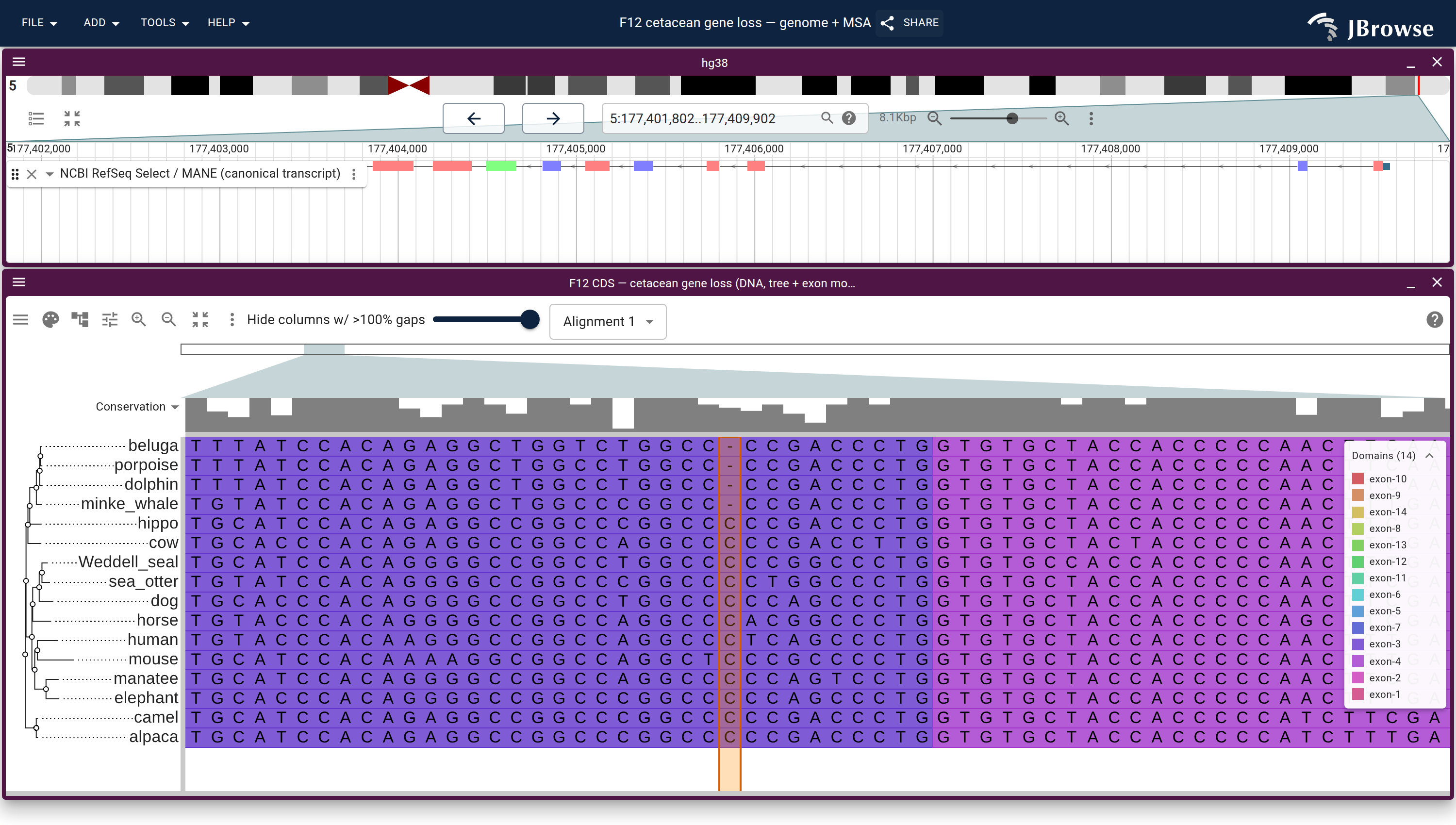
Task: Select the beluga row label
Action: (153, 445)
